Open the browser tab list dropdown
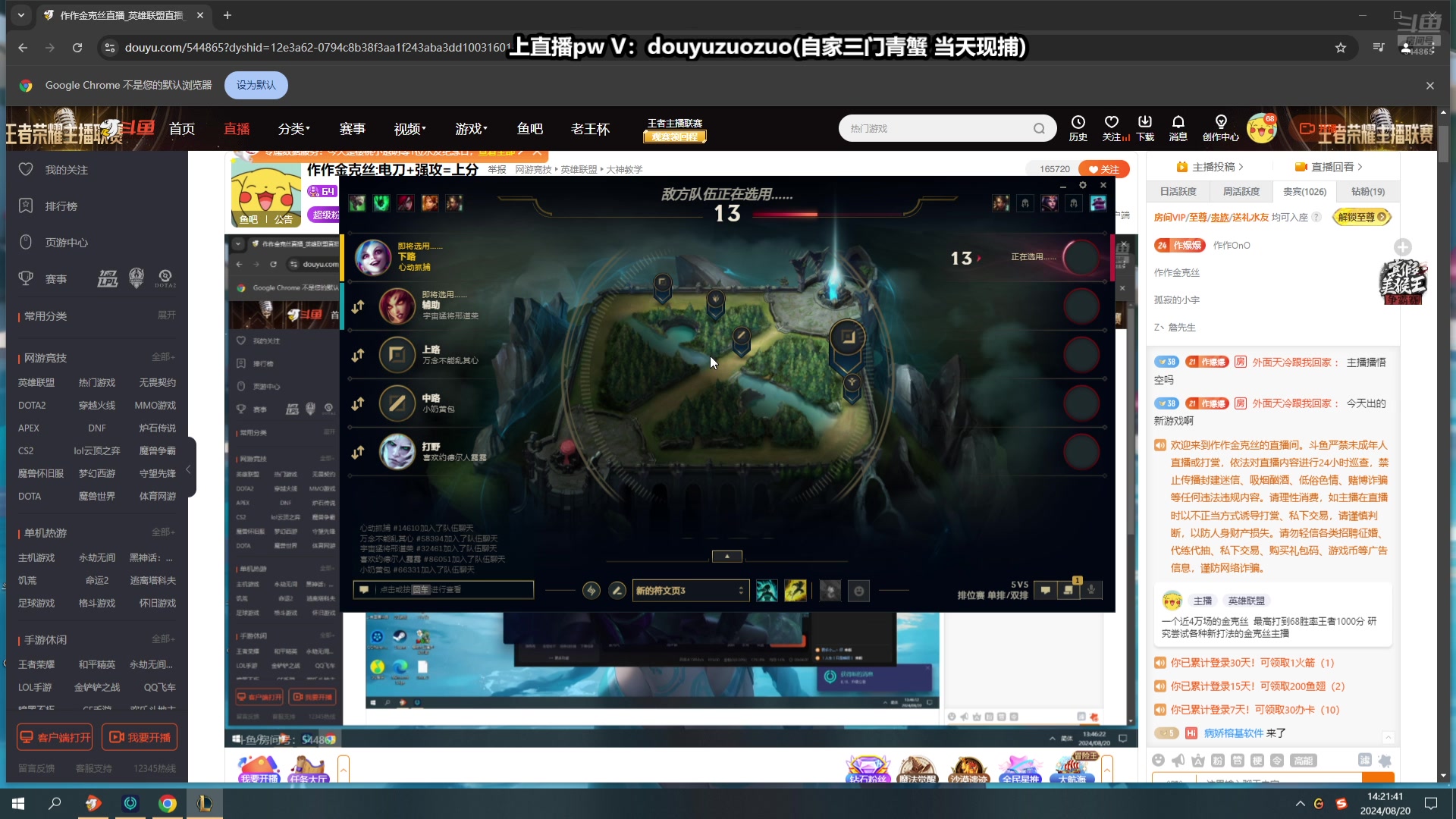 pyautogui.click(x=20, y=14)
